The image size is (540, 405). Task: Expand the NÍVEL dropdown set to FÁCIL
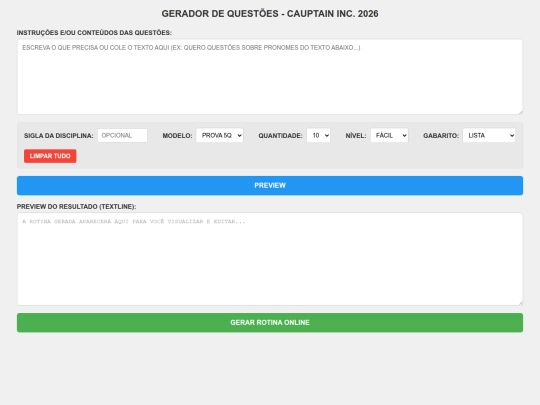coord(389,135)
